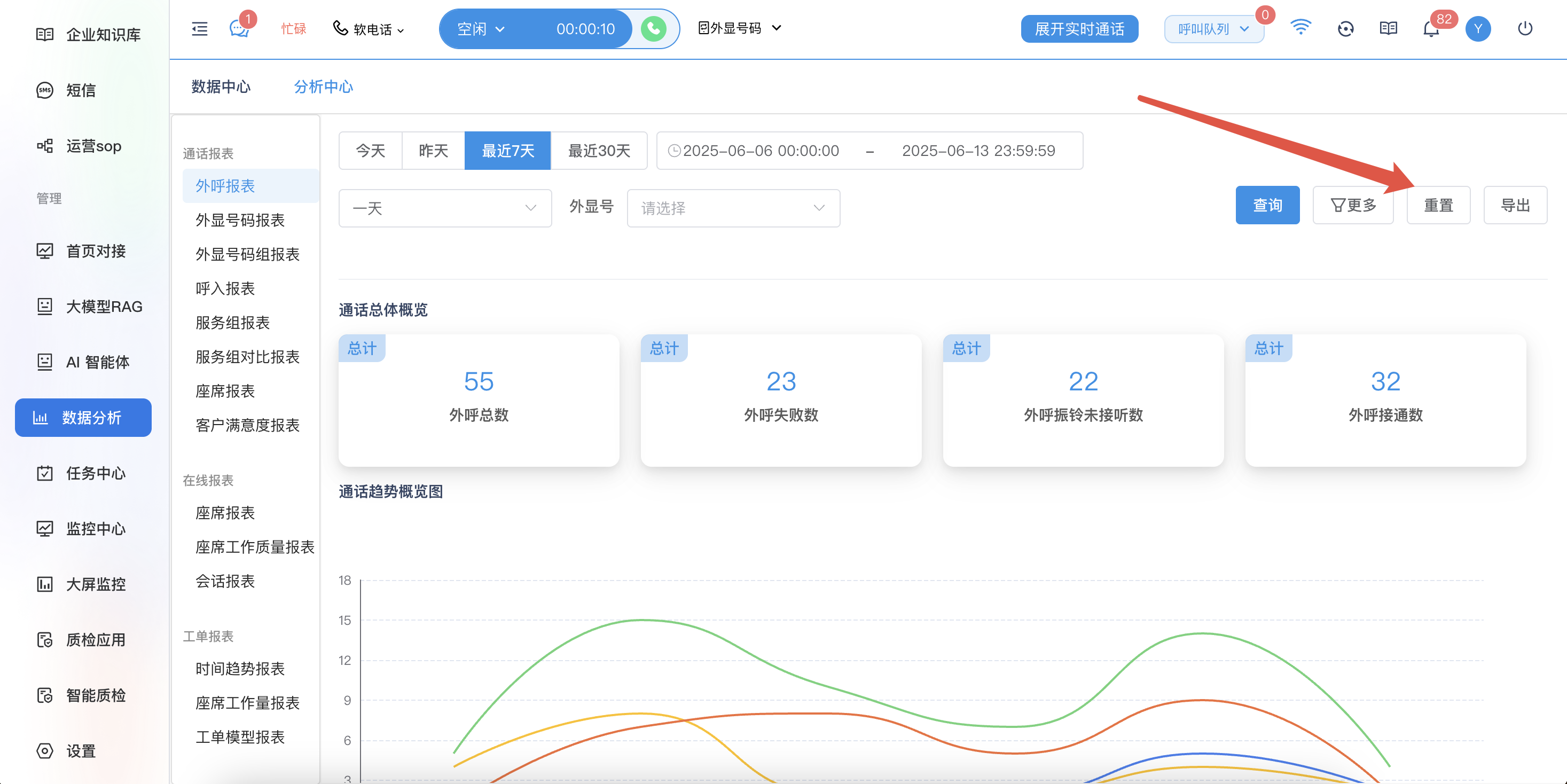Screen dimensions: 1567x784
Task: Open the user avatar Y
Action: pos(1478,29)
